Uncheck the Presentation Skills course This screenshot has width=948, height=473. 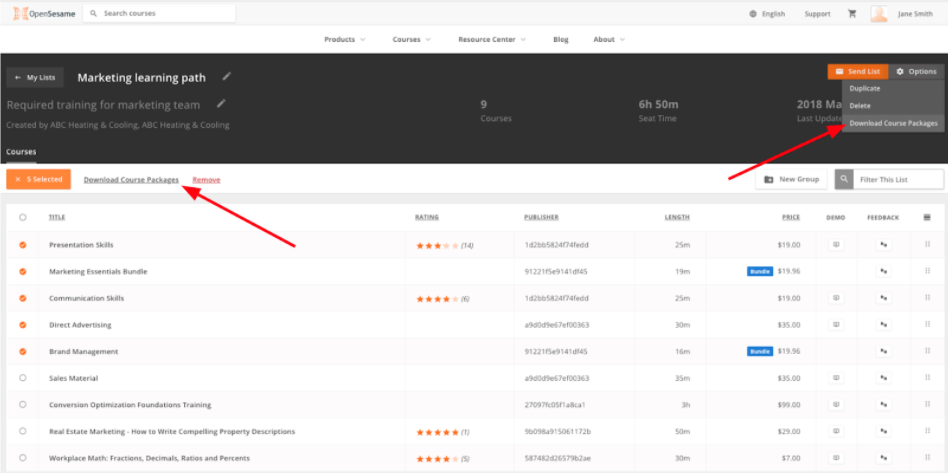click(x=23, y=245)
